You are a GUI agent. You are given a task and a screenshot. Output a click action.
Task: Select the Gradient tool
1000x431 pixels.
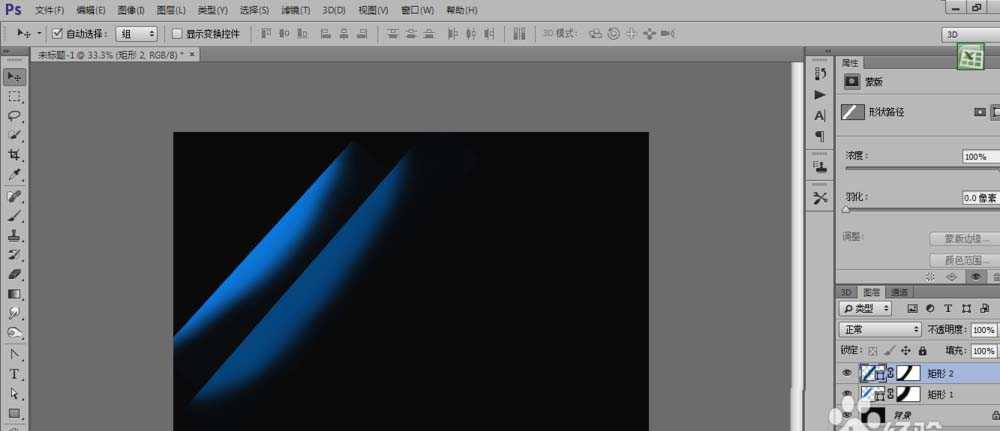(x=15, y=294)
